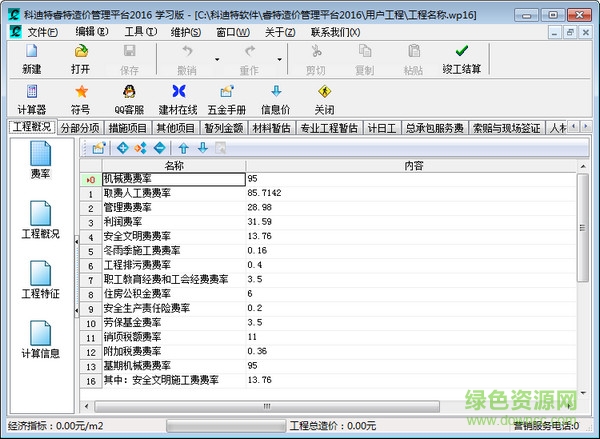
Task: Open the 符号 star symbol tool
Action: [81, 91]
